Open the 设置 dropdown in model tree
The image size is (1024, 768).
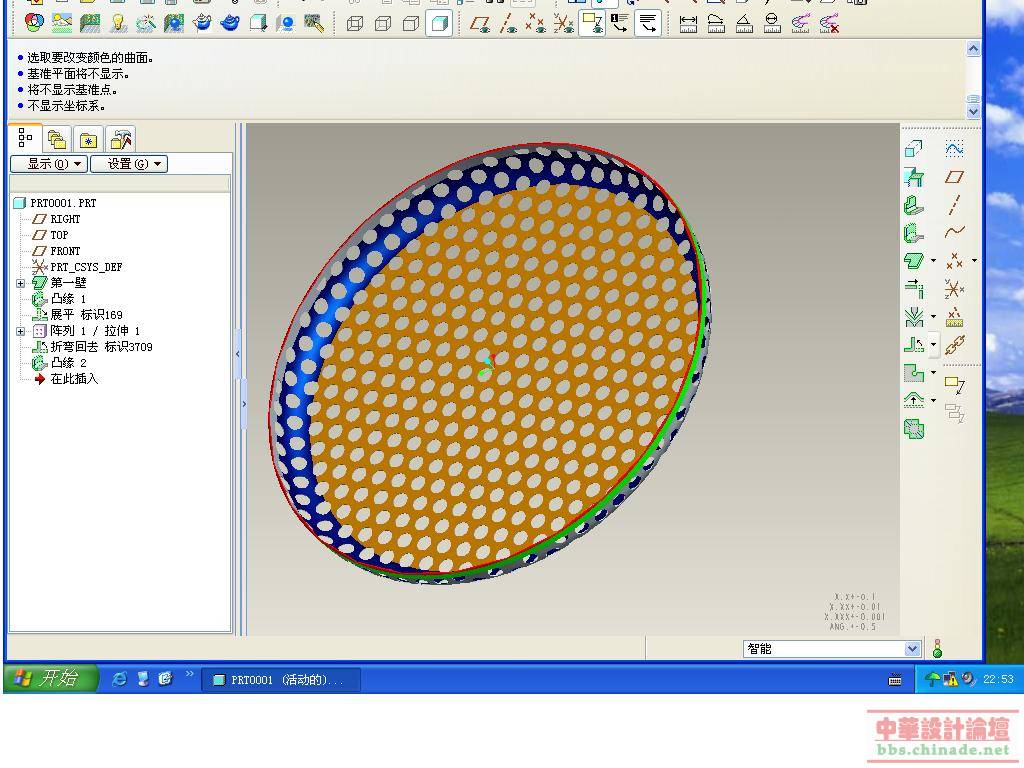pos(129,163)
